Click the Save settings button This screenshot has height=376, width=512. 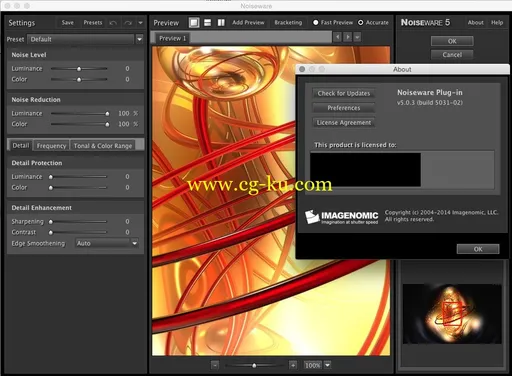(x=68, y=23)
